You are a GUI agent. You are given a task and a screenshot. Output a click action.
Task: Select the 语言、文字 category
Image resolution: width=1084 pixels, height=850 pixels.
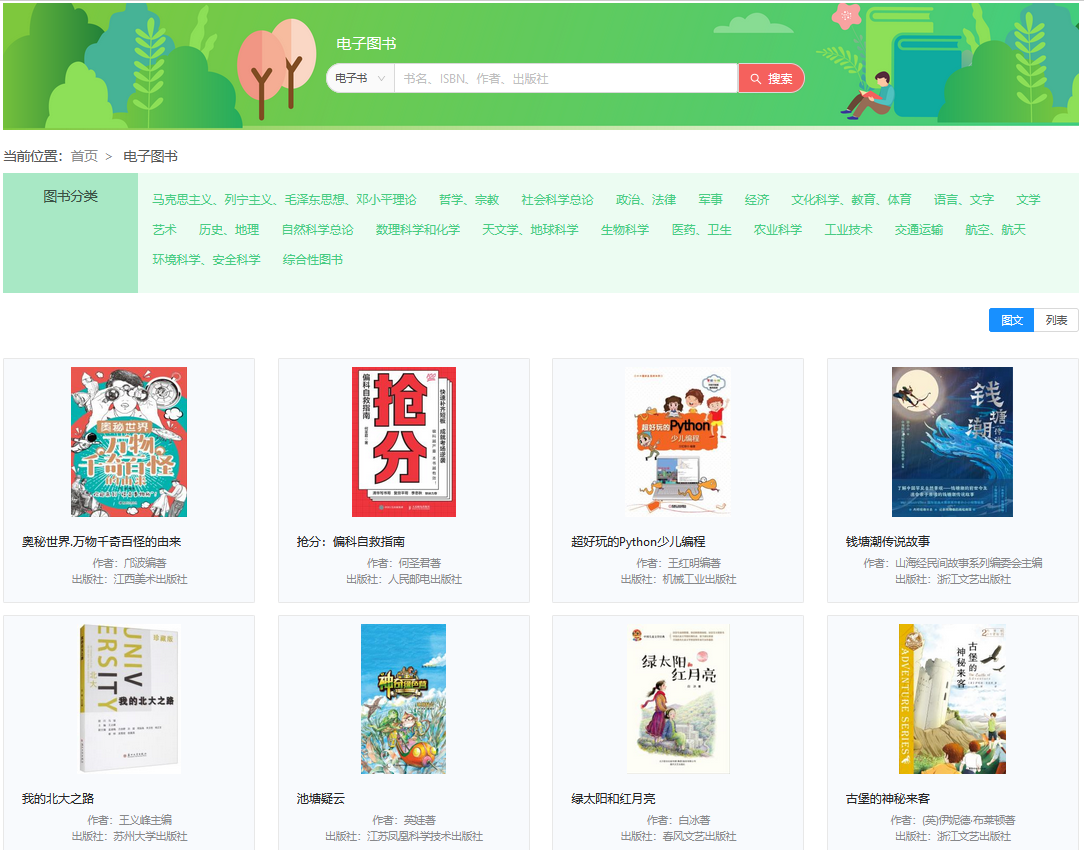(x=964, y=200)
